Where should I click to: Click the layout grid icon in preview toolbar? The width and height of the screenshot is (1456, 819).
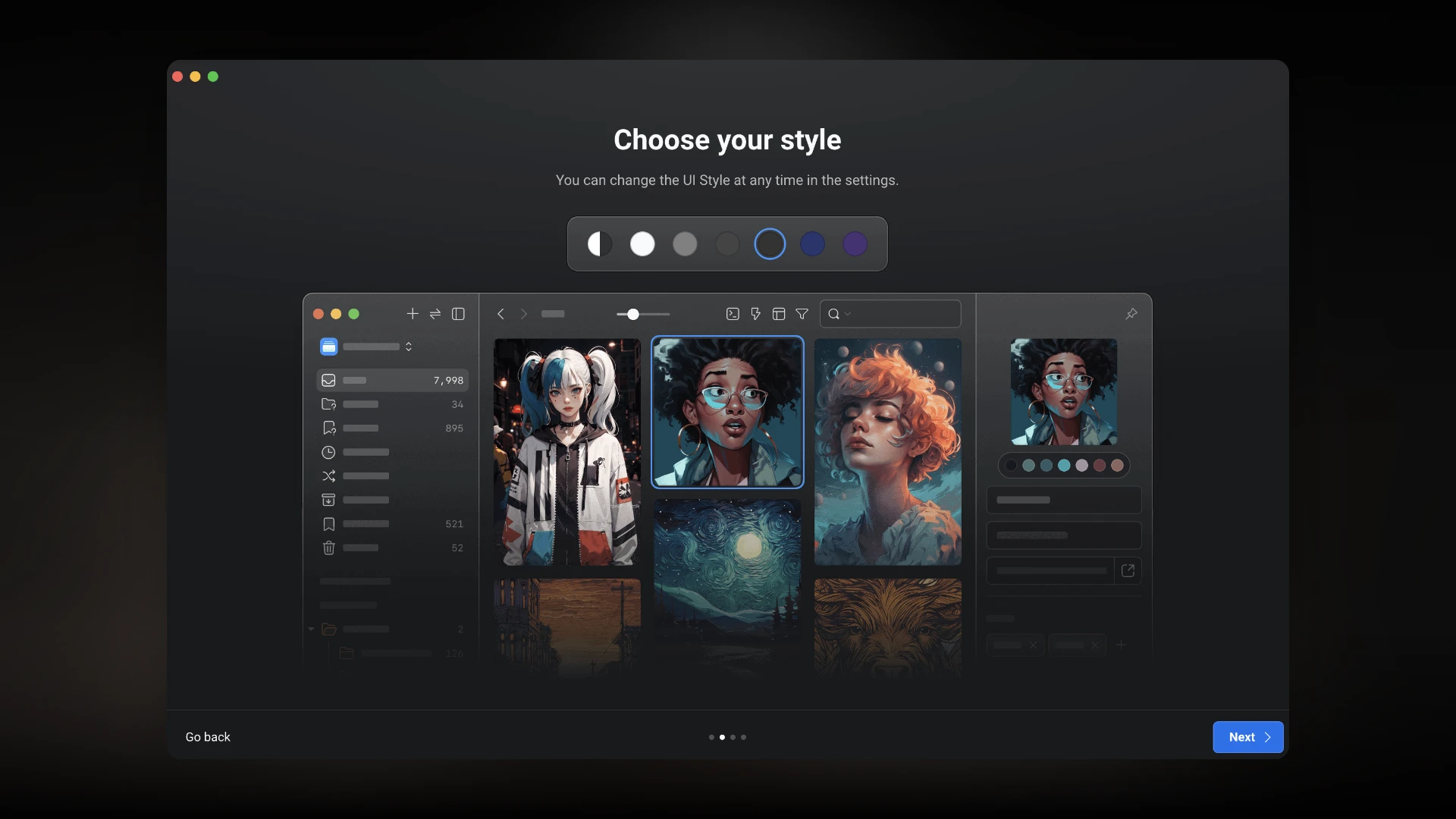tap(779, 314)
